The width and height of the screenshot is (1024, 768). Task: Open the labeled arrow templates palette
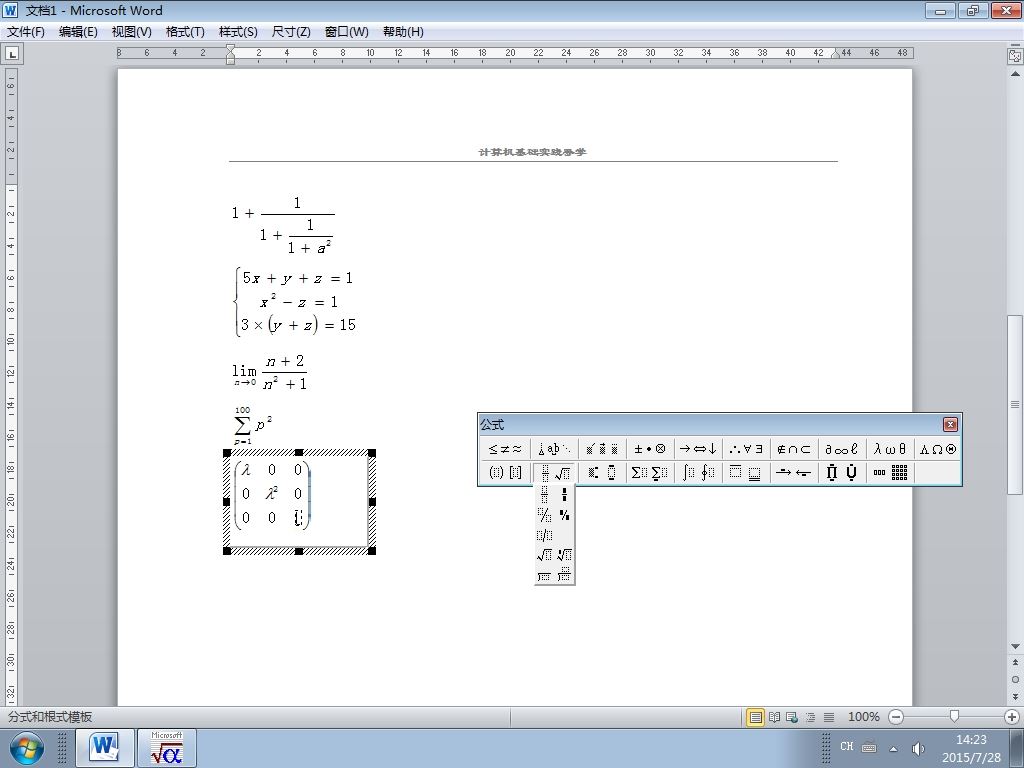tap(794, 472)
